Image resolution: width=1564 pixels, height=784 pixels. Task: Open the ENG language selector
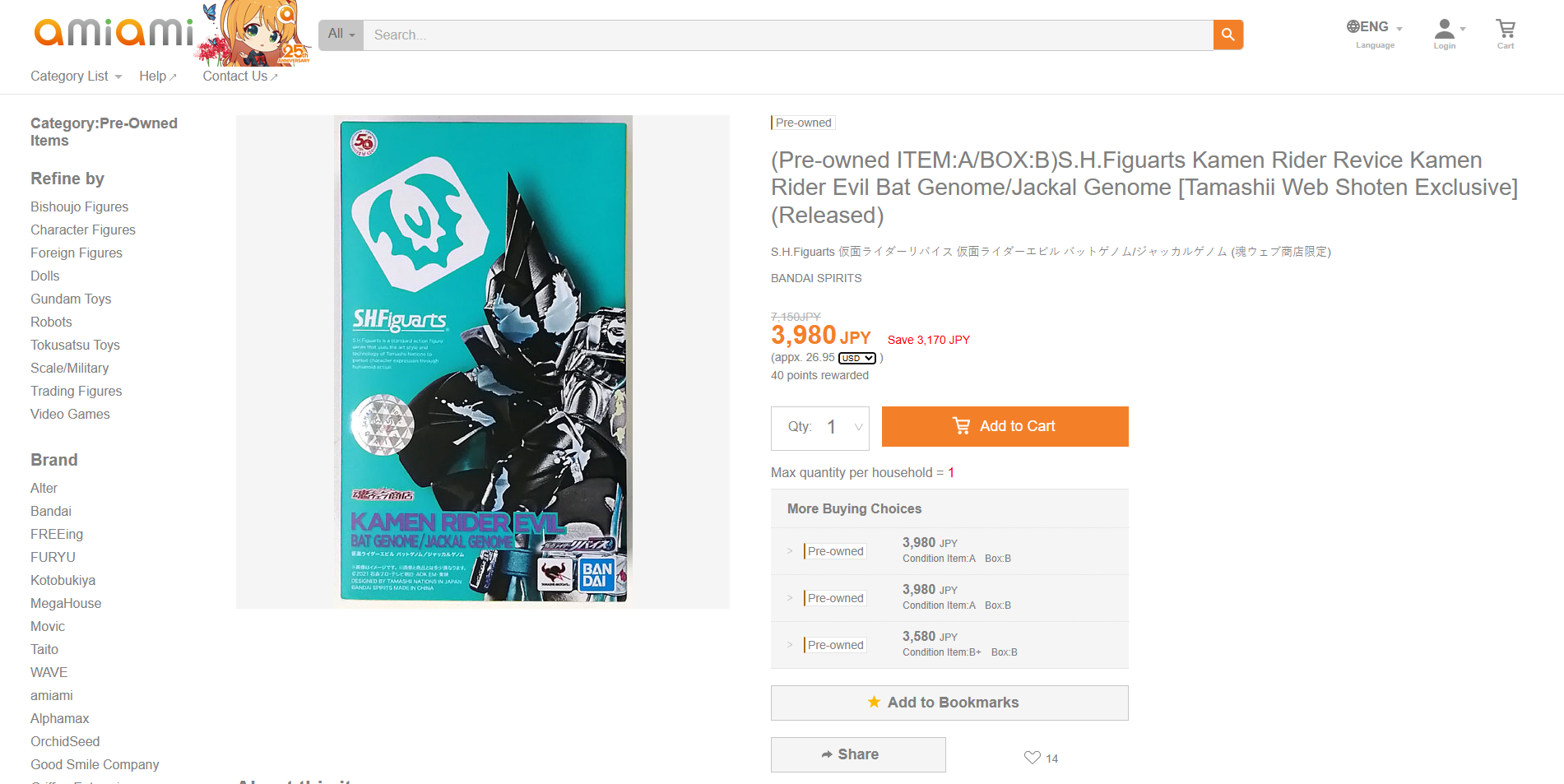click(x=1375, y=34)
